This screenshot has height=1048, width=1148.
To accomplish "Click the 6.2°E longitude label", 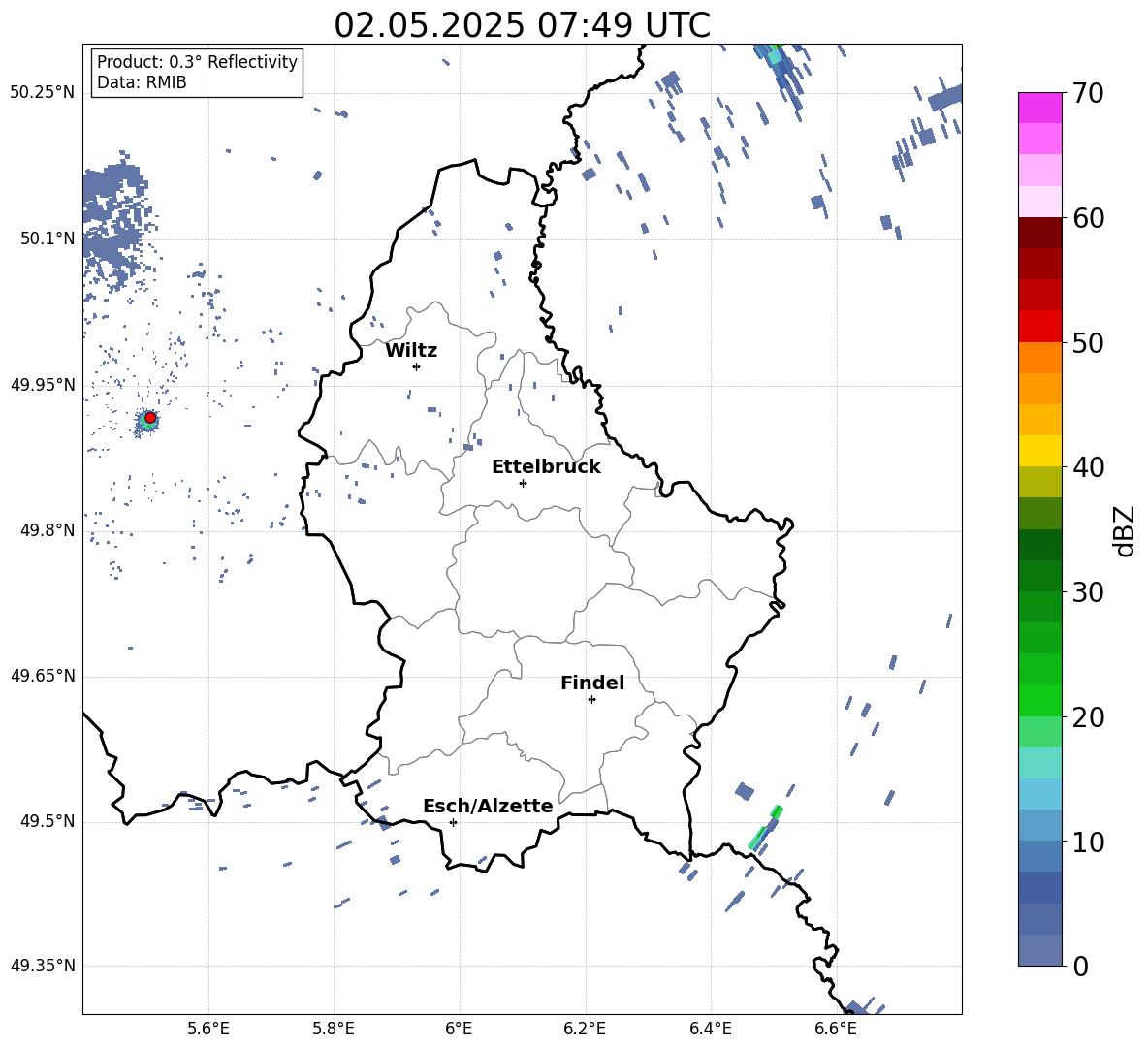I will (x=585, y=1029).
